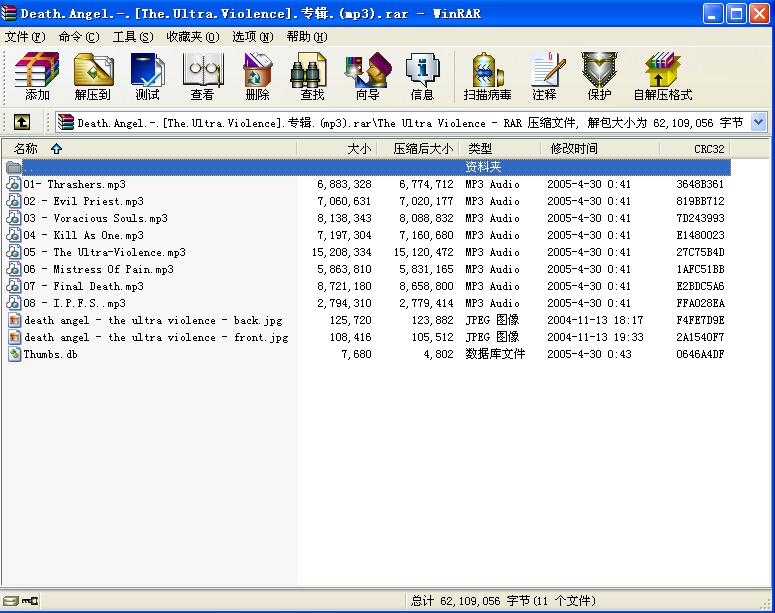Click the parent folder icon in the '..' row
Screen dimensions: 775x613
[14, 167]
